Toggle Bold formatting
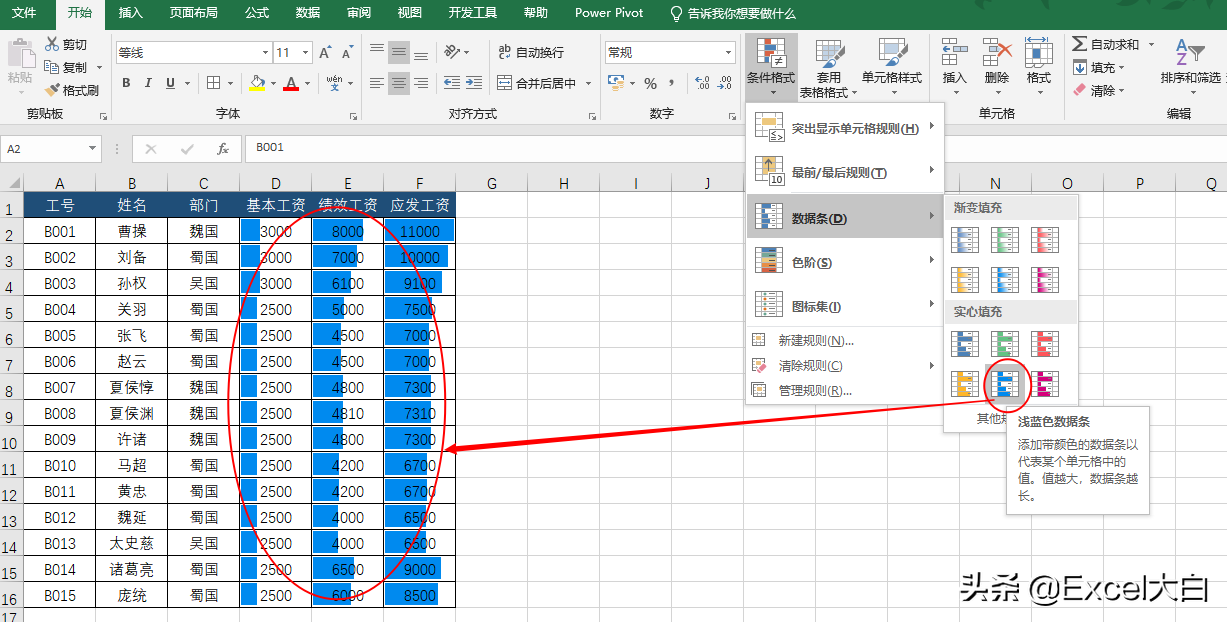Viewport: 1227px width, 622px height. pyautogui.click(x=126, y=83)
